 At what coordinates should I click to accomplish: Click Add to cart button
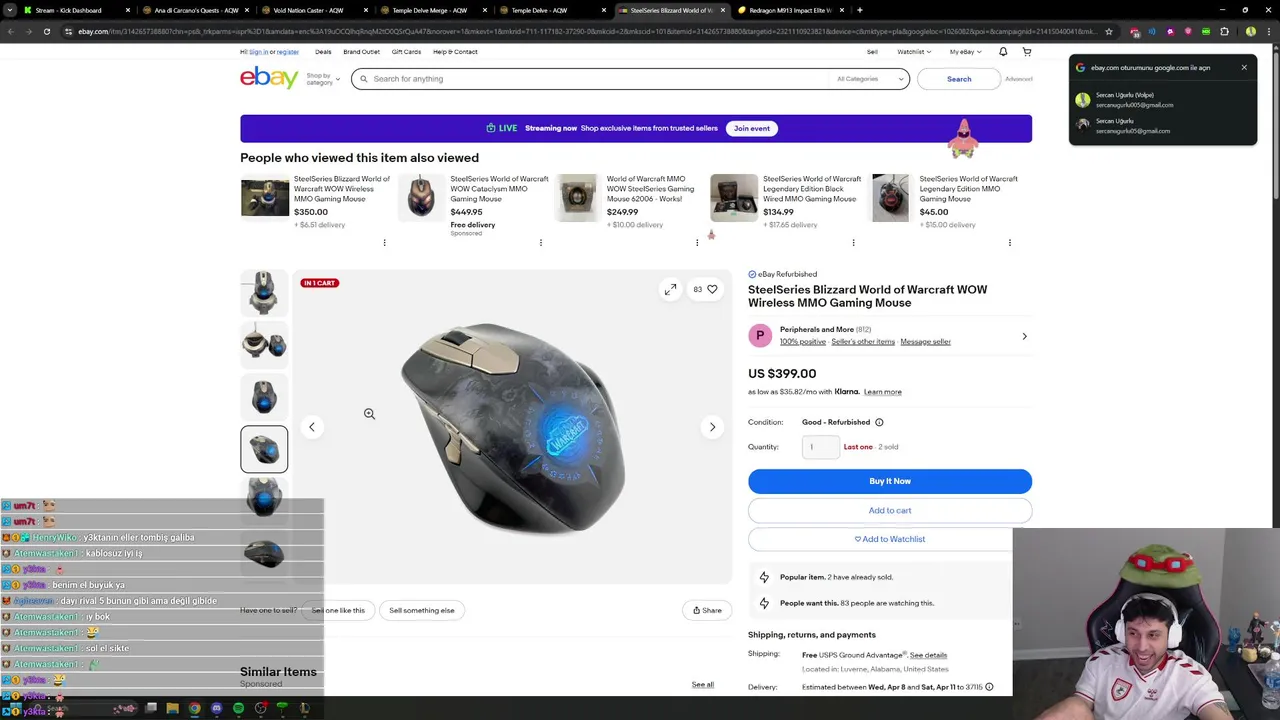click(x=889, y=510)
